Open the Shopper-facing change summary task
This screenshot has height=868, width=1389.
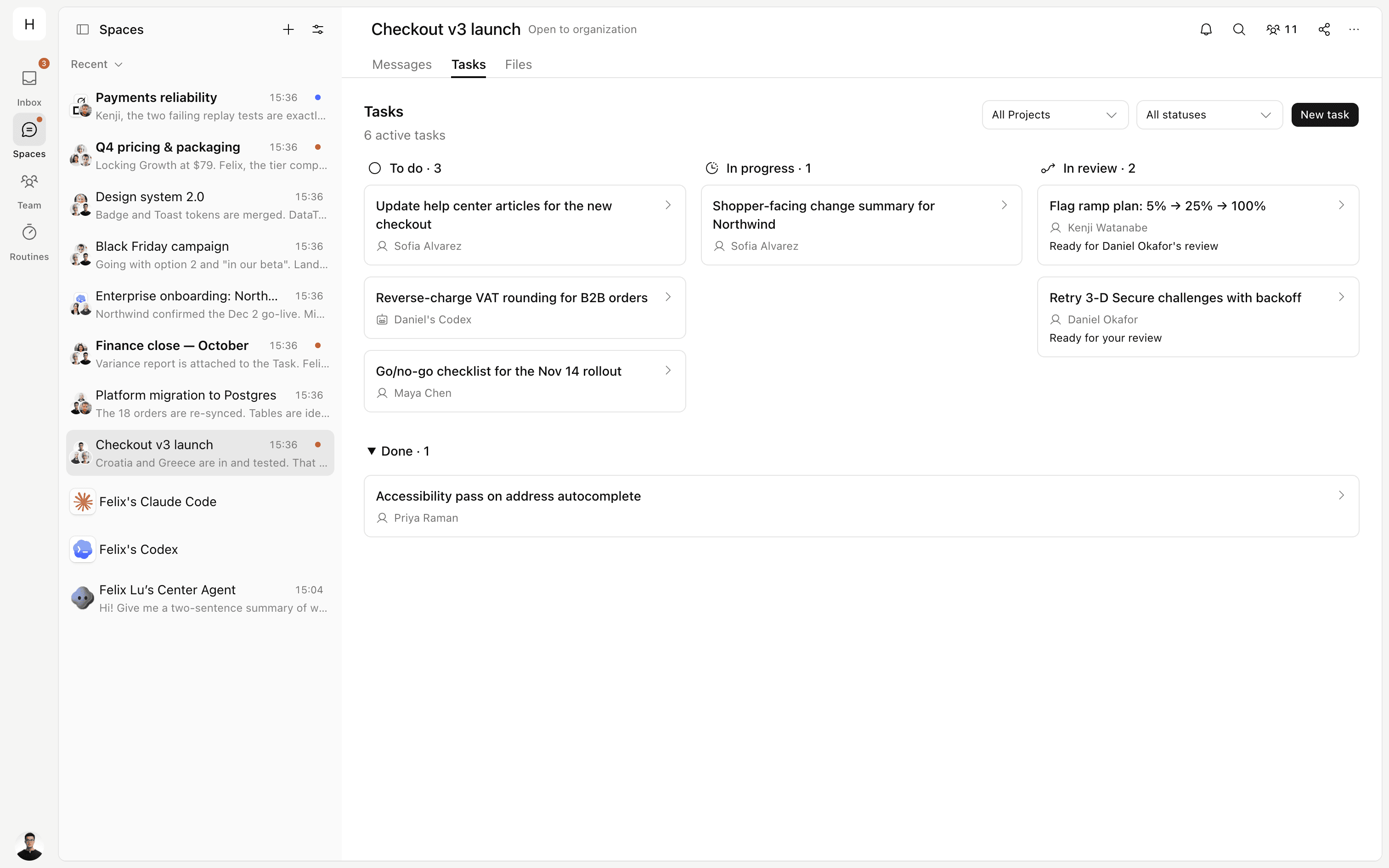point(861,225)
